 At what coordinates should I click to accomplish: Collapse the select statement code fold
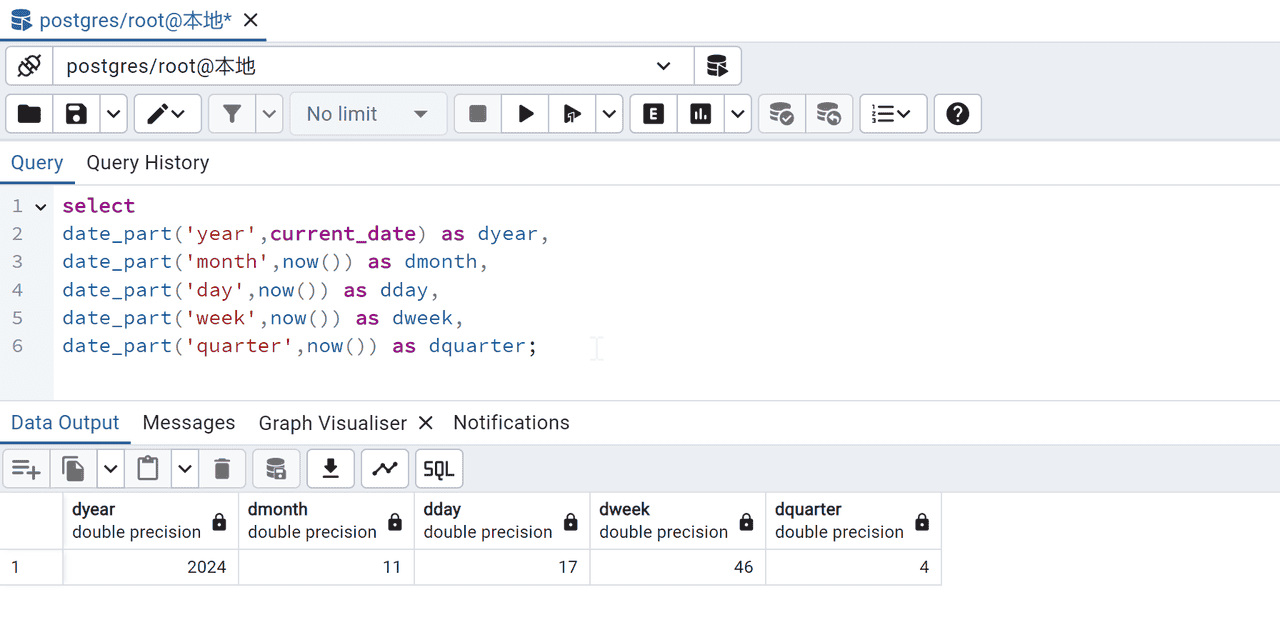pos(41,207)
